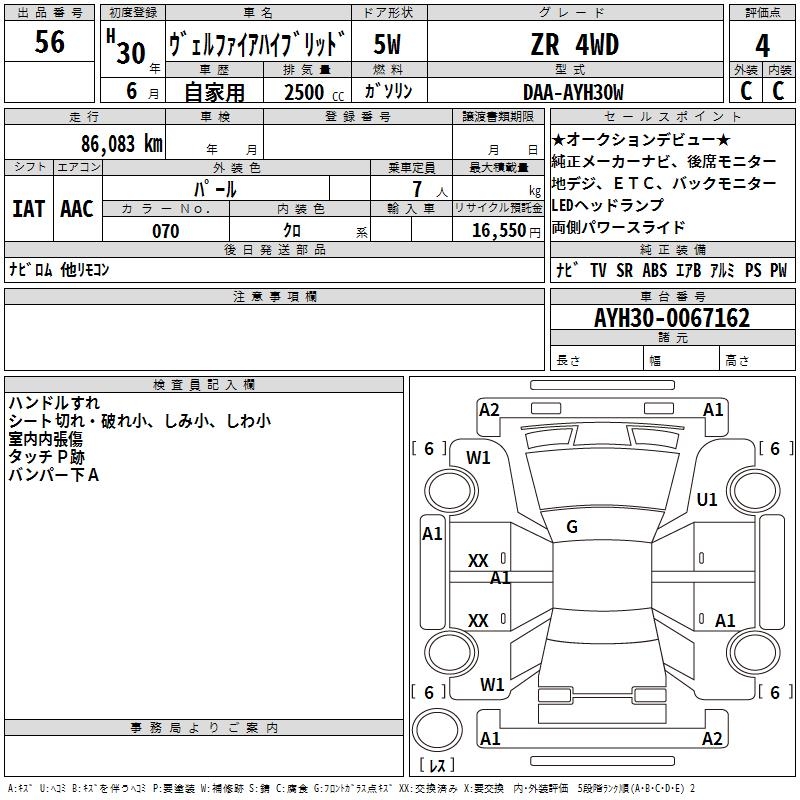Click the 注意事項欄 section header
The height and width of the screenshot is (800, 800).
click(x=274, y=296)
